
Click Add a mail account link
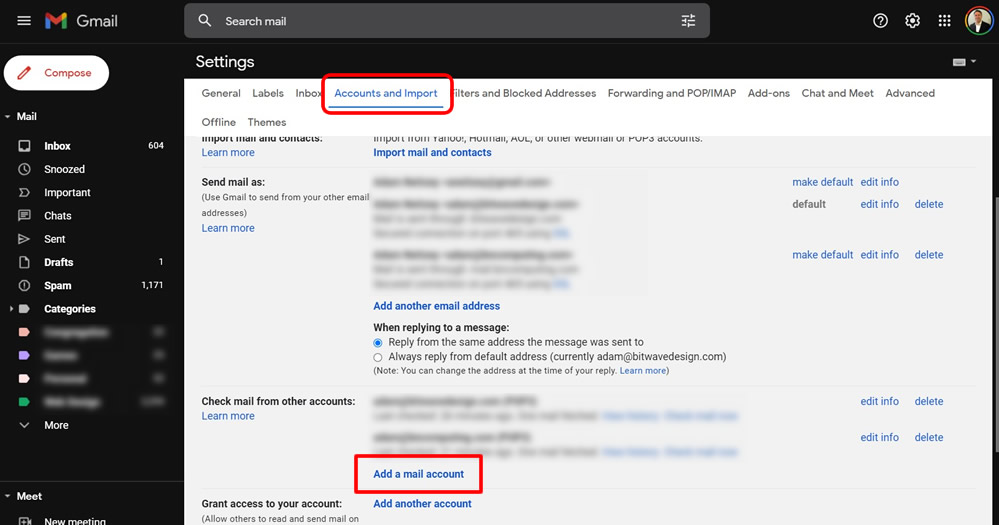[x=419, y=474]
